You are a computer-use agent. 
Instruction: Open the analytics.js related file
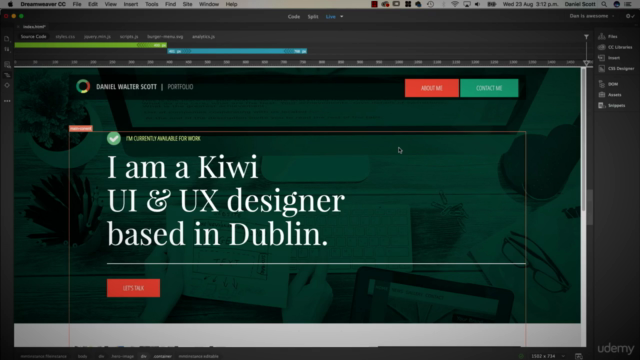(x=203, y=36)
